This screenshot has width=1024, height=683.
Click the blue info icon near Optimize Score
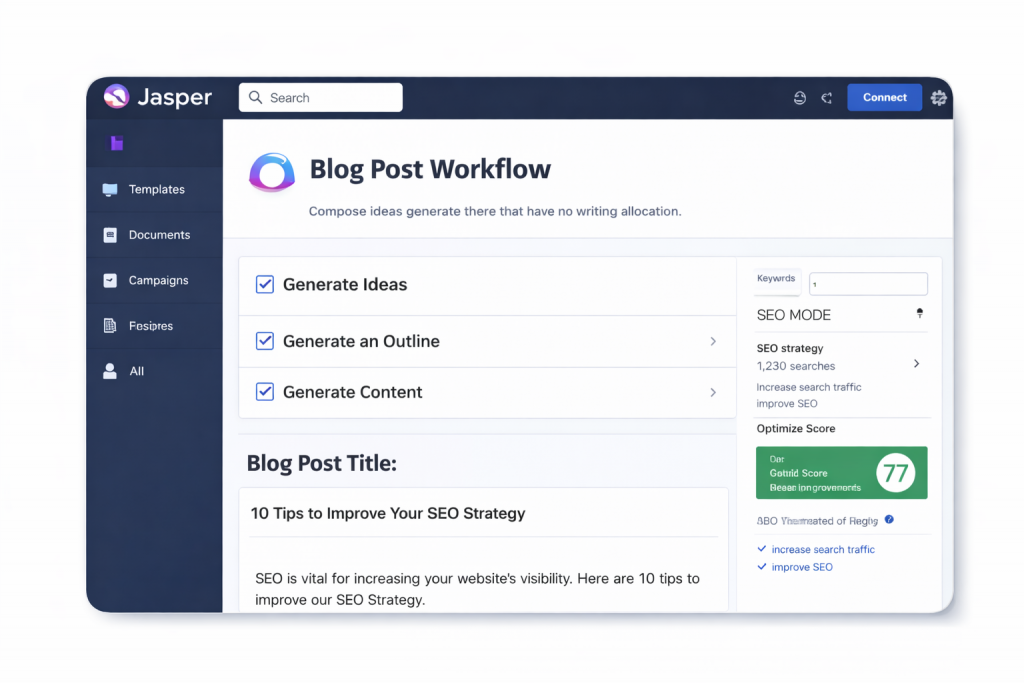pos(889,520)
